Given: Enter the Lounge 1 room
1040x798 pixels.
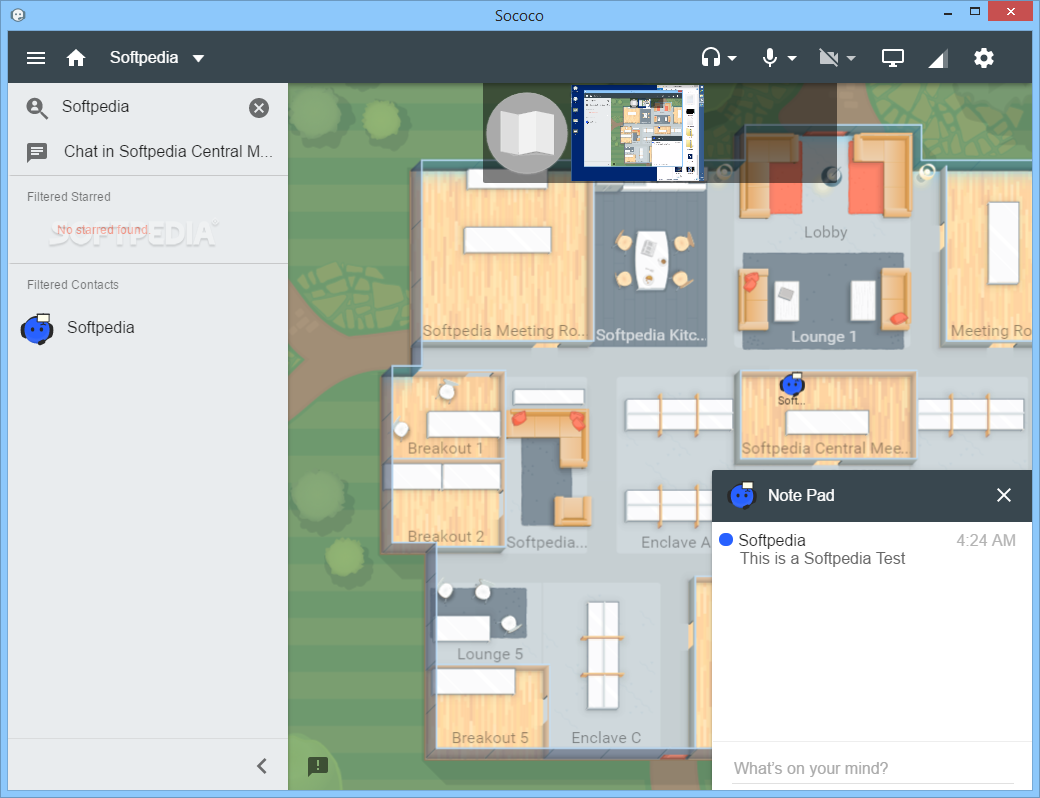Looking at the screenshot, I should pos(823,300).
